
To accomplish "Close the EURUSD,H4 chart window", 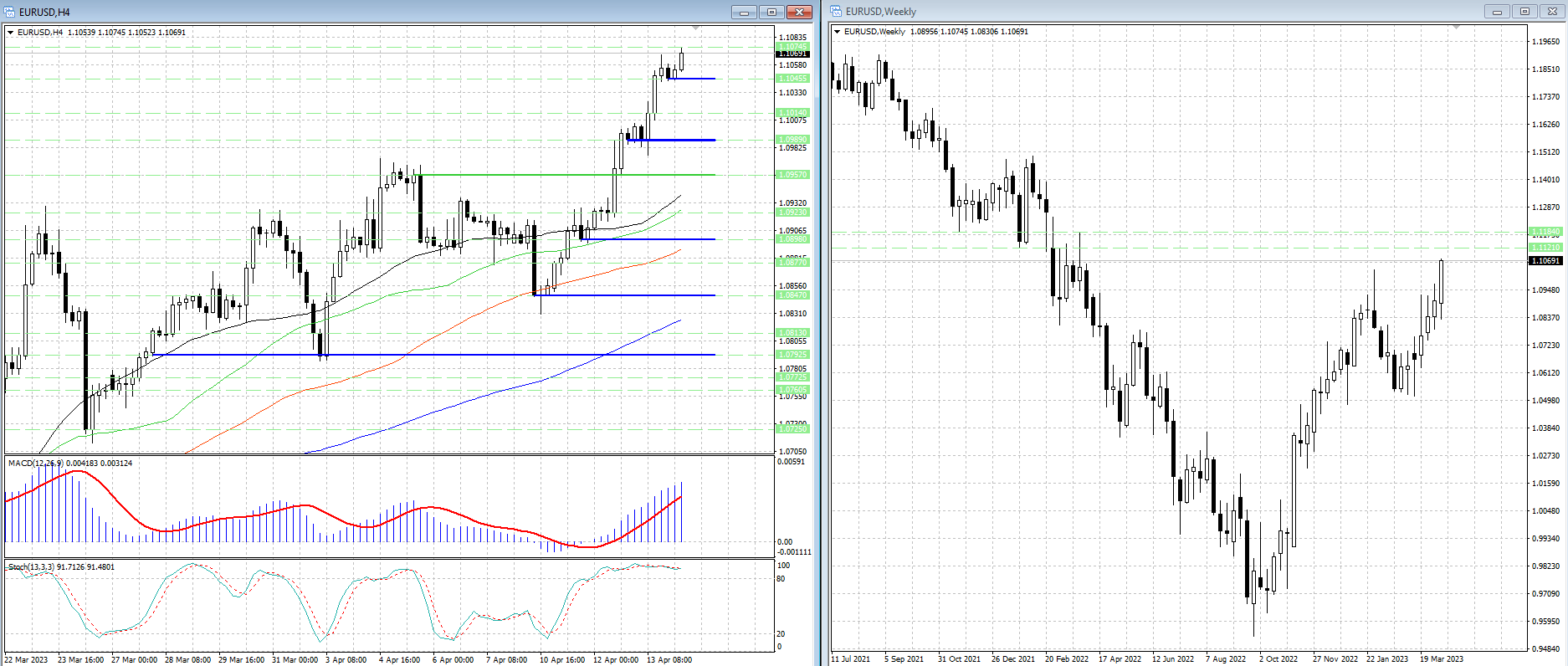I will (799, 12).
